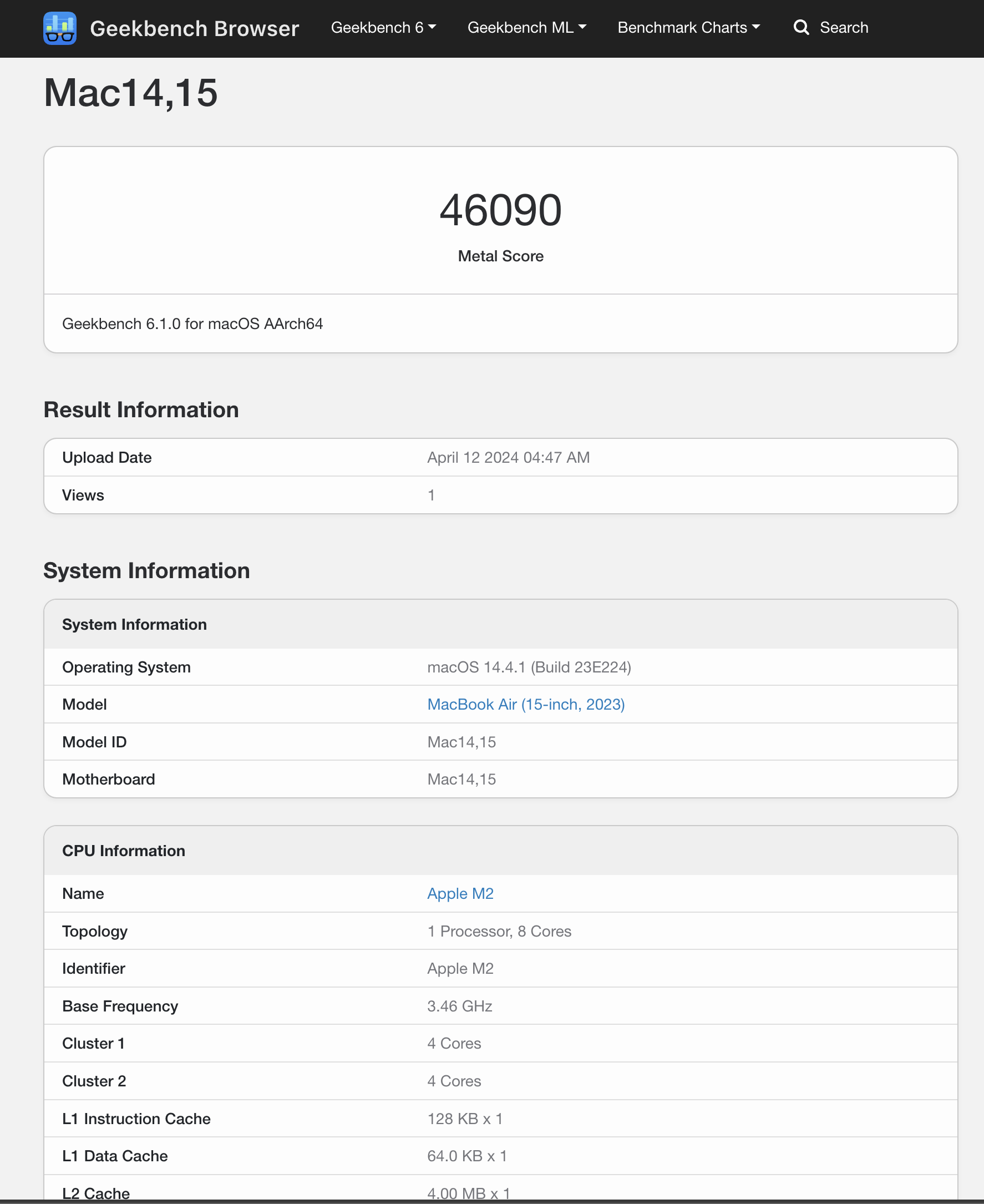Click the Operating System value macOS 14.4.1
Image resolution: width=984 pixels, height=1204 pixels.
(529, 667)
